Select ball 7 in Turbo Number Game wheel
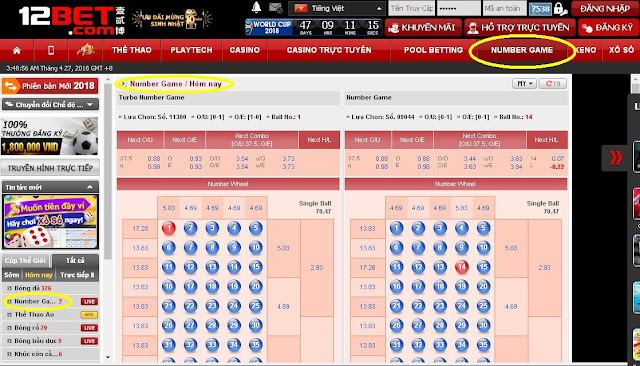The height and width of the screenshot is (366, 640). point(190,247)
